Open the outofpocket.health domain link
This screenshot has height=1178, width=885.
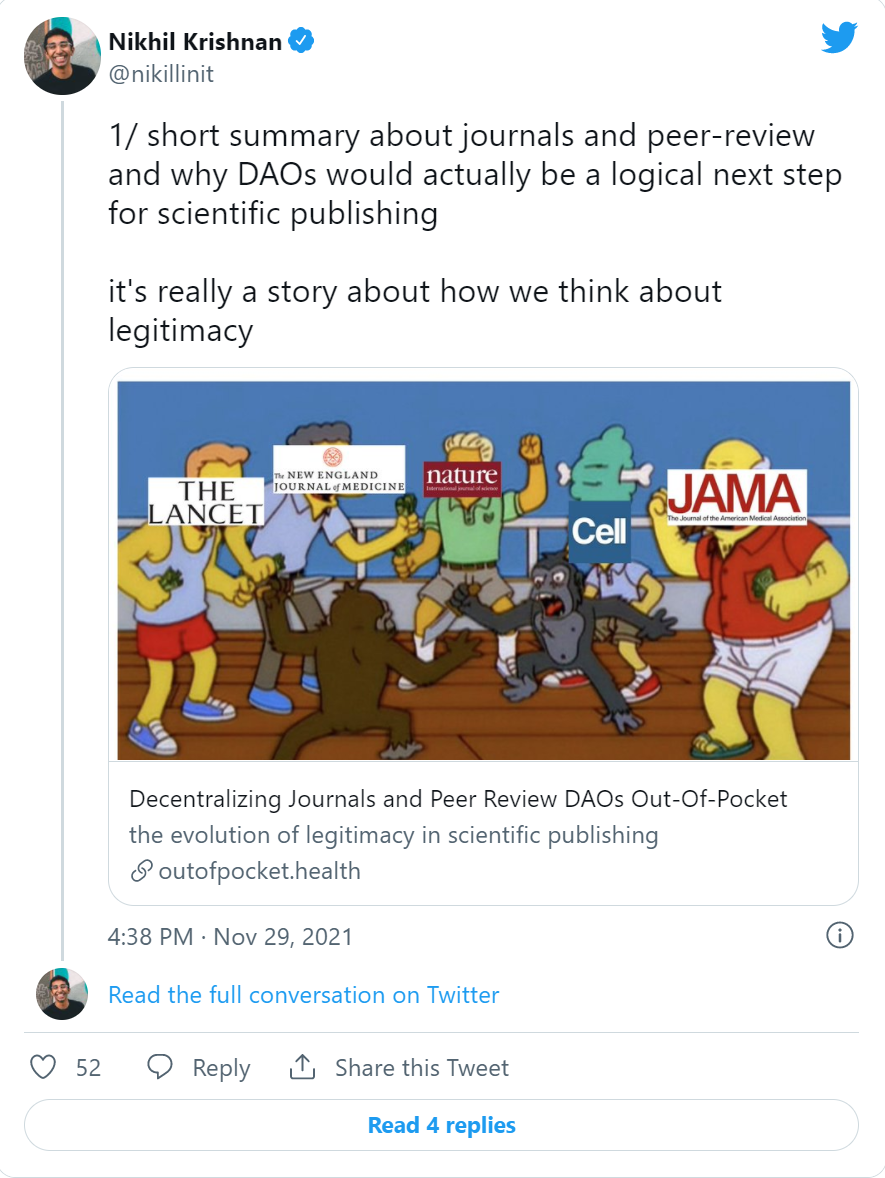point(260,871)
